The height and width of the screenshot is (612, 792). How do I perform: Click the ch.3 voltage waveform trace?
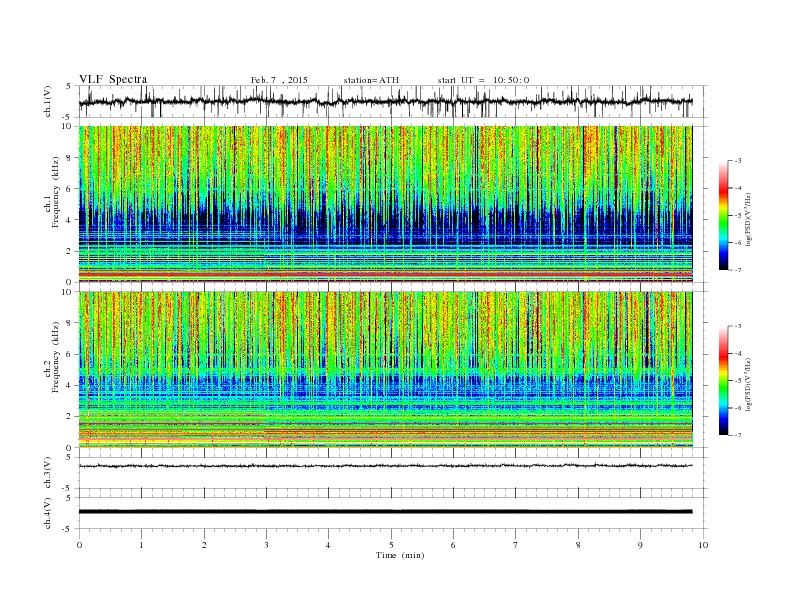[x=385, y=466]
